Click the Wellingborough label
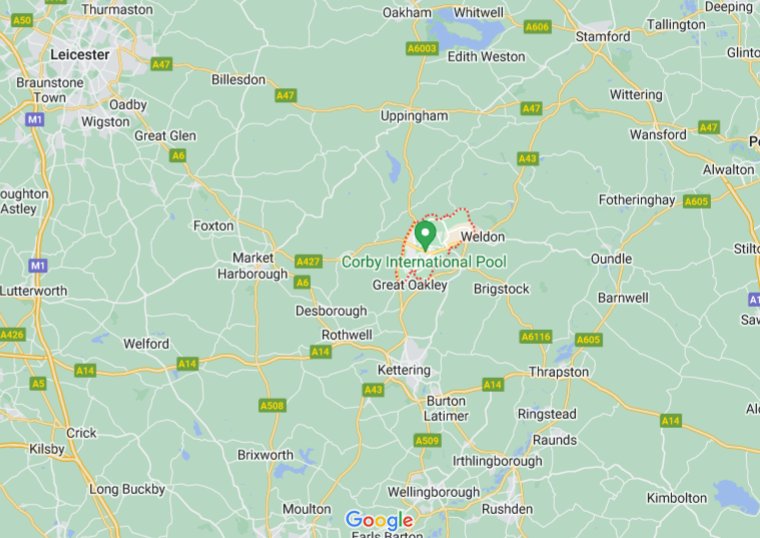This screenshot has width=760, height=538. coord(433,492)
